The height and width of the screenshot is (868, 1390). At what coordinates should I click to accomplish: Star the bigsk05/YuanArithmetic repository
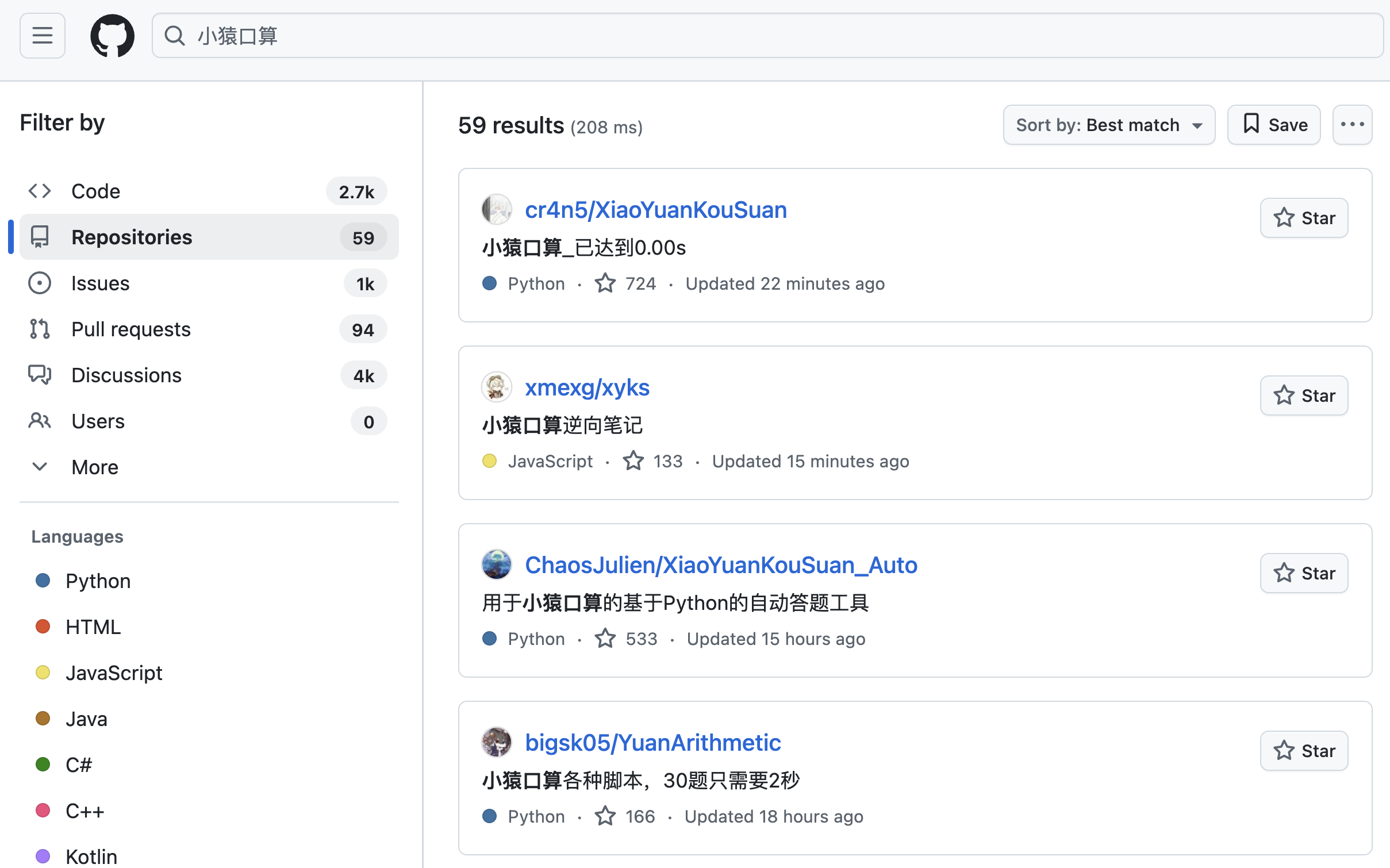point(1304,751)
